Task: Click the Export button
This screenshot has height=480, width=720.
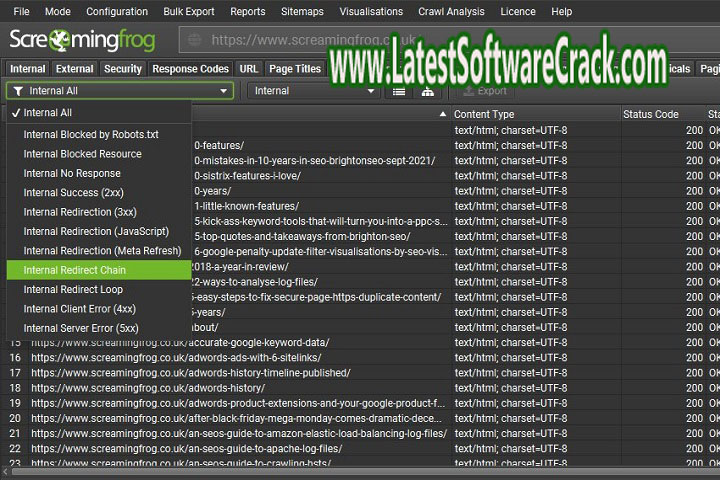Action: [x=485, y=91]
